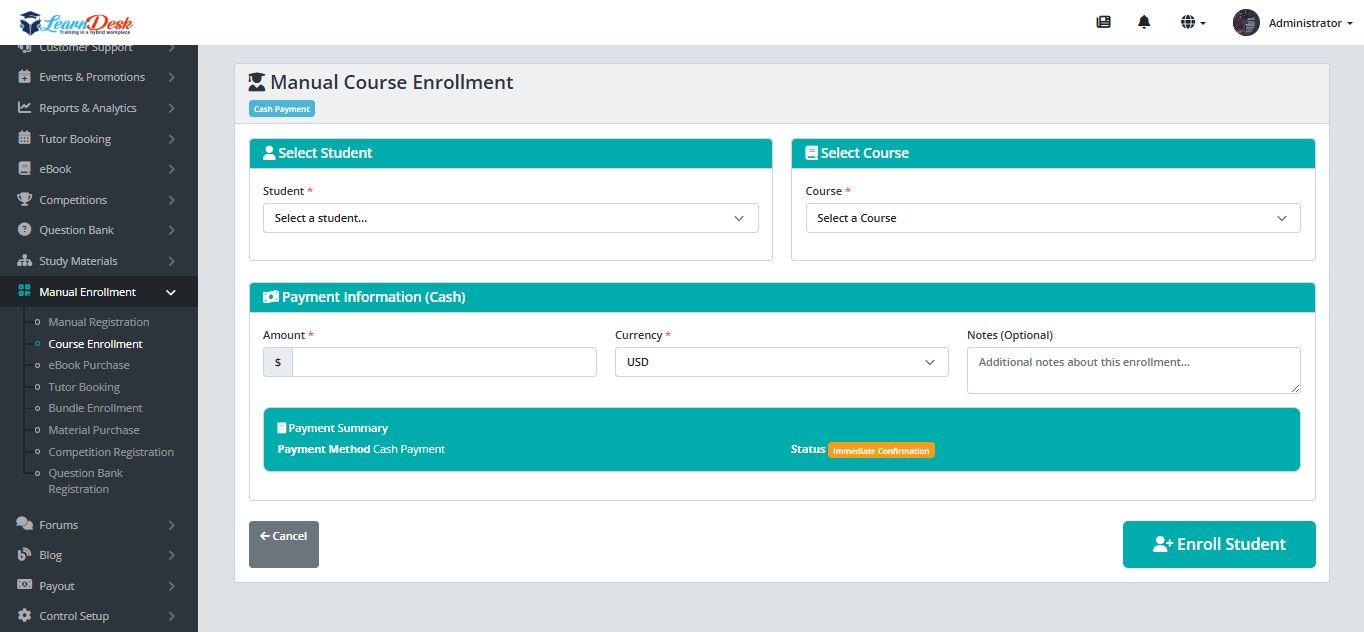Open Bundle Enrollment submenu item
This screenshot has width=1364, height=632.
(95, 408)
